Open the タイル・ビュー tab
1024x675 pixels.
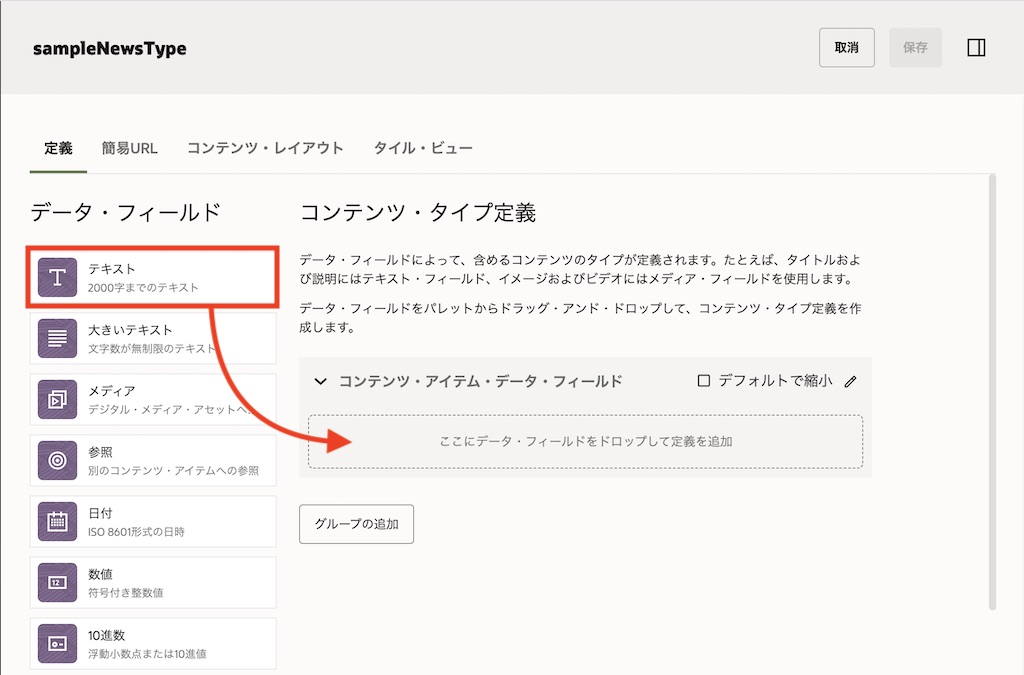423,148
